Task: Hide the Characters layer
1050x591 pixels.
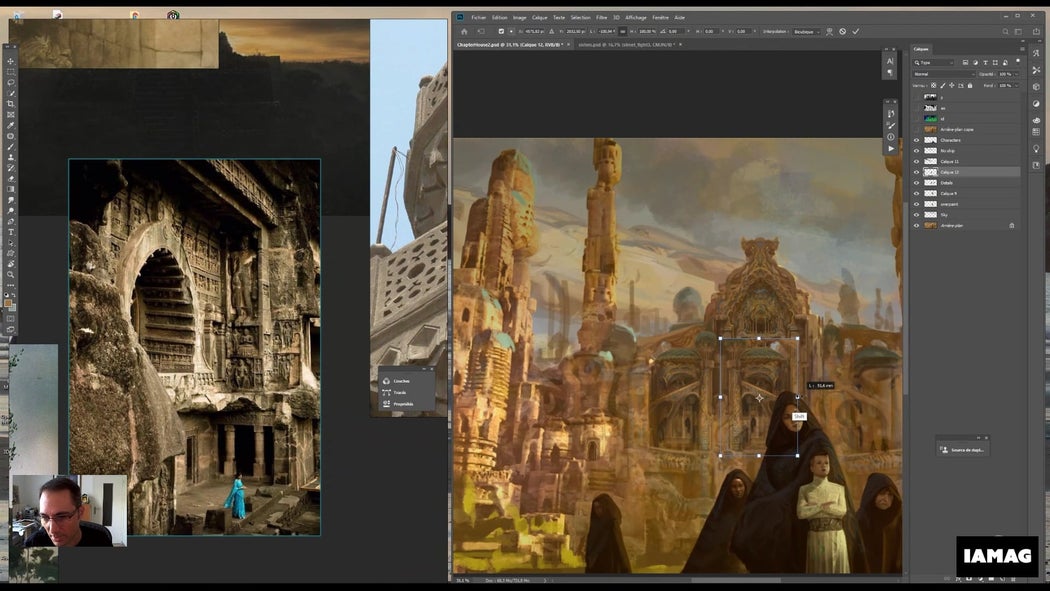Action: (x=916, y=140)
